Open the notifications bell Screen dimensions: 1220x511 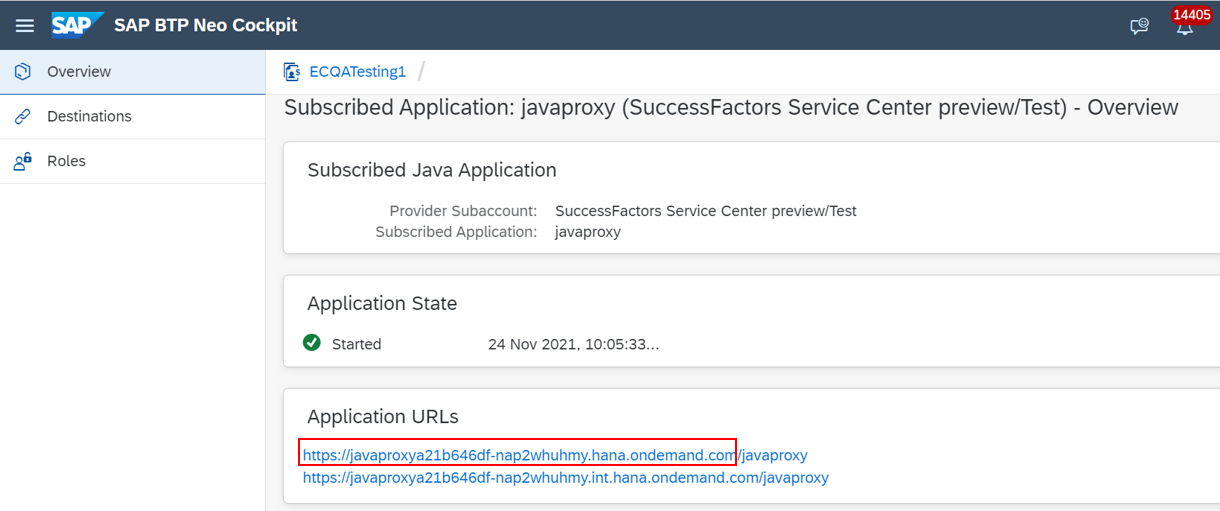(x=1185, y=27)
